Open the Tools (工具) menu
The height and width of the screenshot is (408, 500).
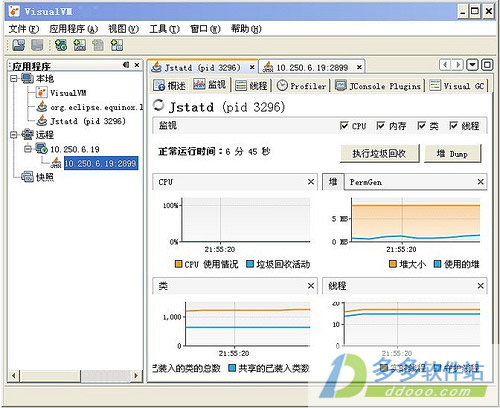pyautogui.click(x=165, y=29)
